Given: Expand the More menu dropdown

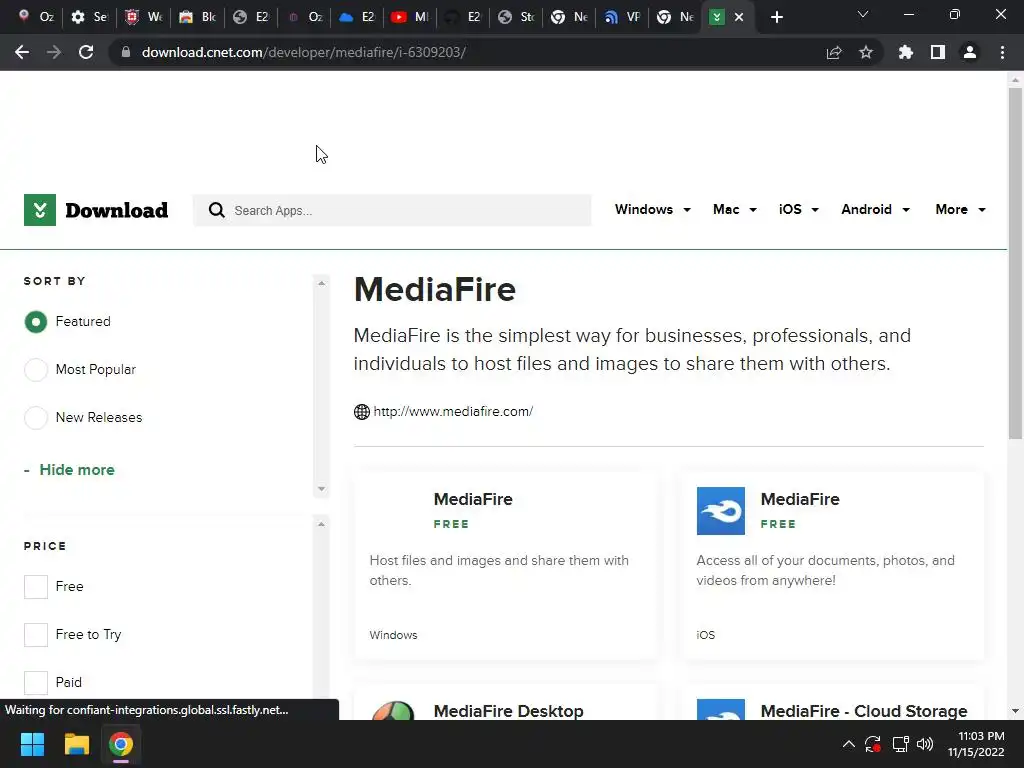Looking at the screenshot, I should (x=960, y=210).
